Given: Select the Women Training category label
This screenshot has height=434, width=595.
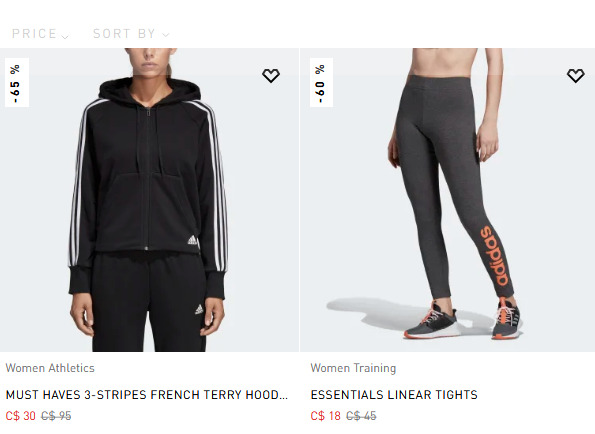Looking at the screenshot, I should (x=353, y=368).
